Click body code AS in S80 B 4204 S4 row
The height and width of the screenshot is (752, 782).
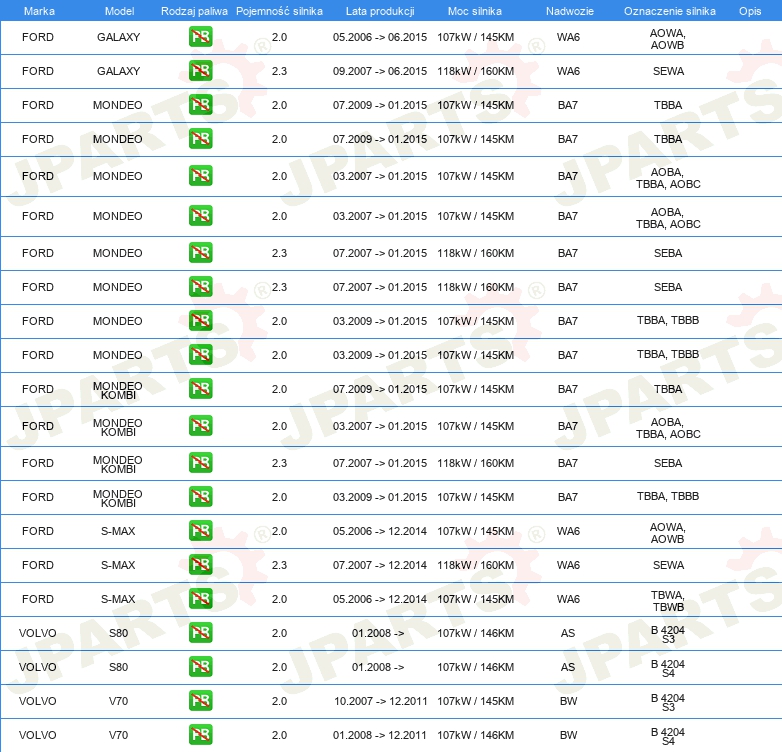(x=568, y=667)
